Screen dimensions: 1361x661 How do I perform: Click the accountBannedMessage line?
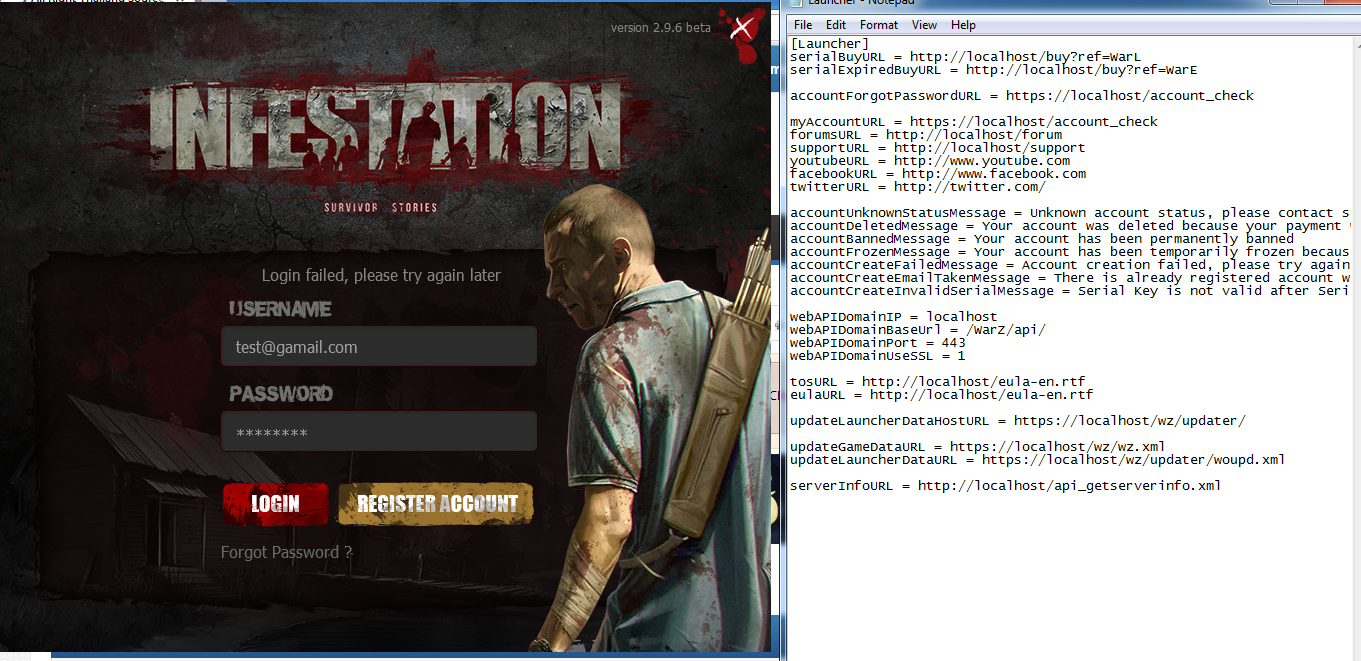1042,239
